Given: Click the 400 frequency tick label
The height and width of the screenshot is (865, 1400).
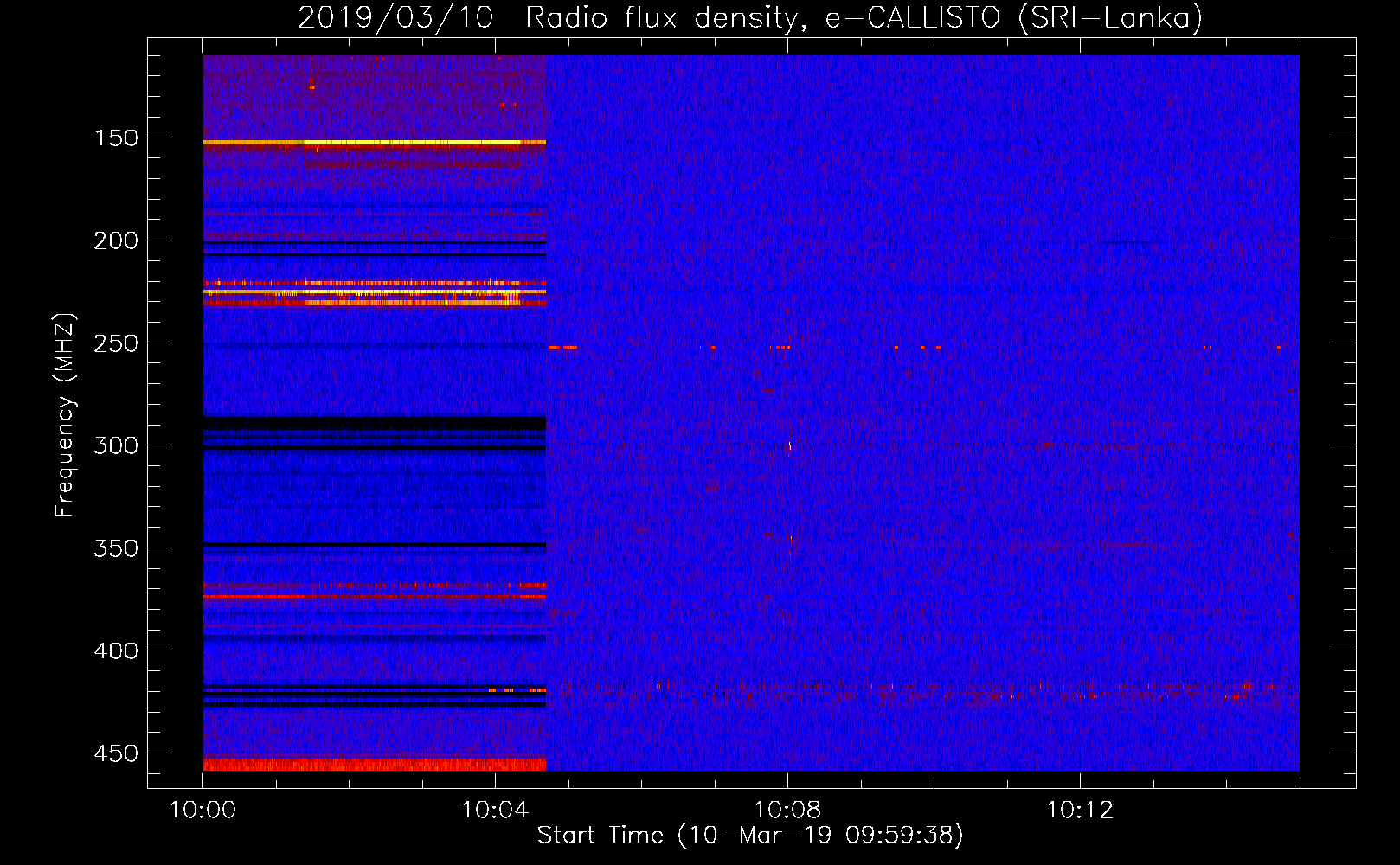Looking at the screenshot, I should [116, 650].
